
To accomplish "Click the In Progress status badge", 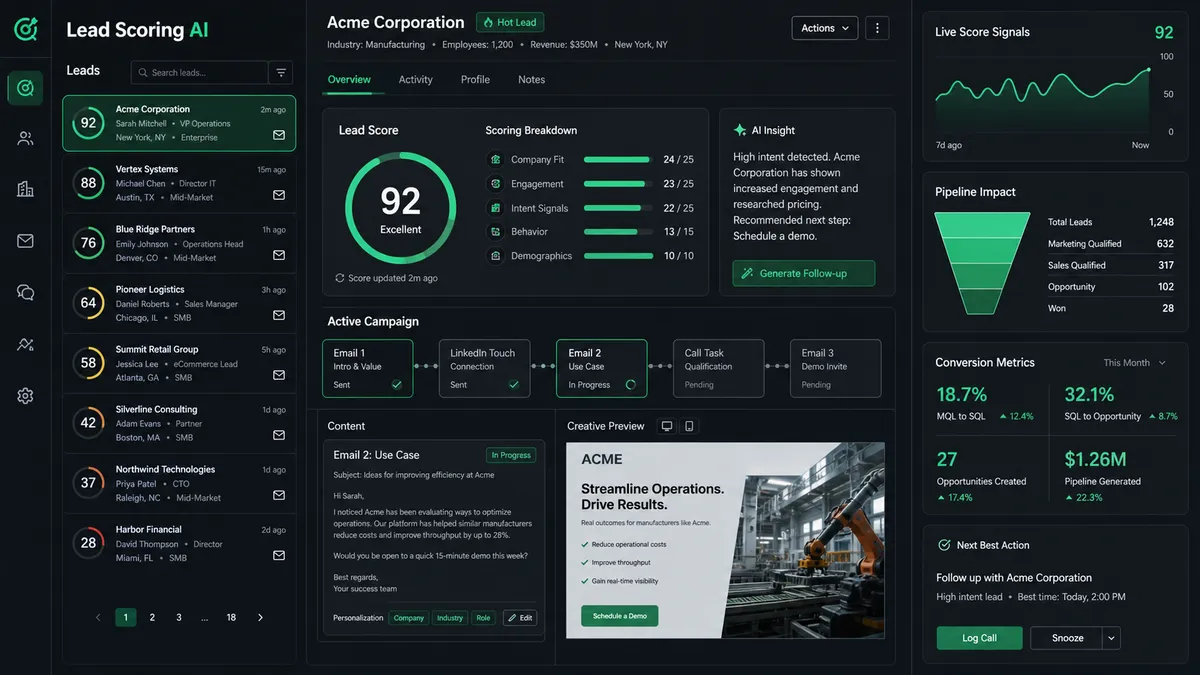I will click(x=512, y=455).
